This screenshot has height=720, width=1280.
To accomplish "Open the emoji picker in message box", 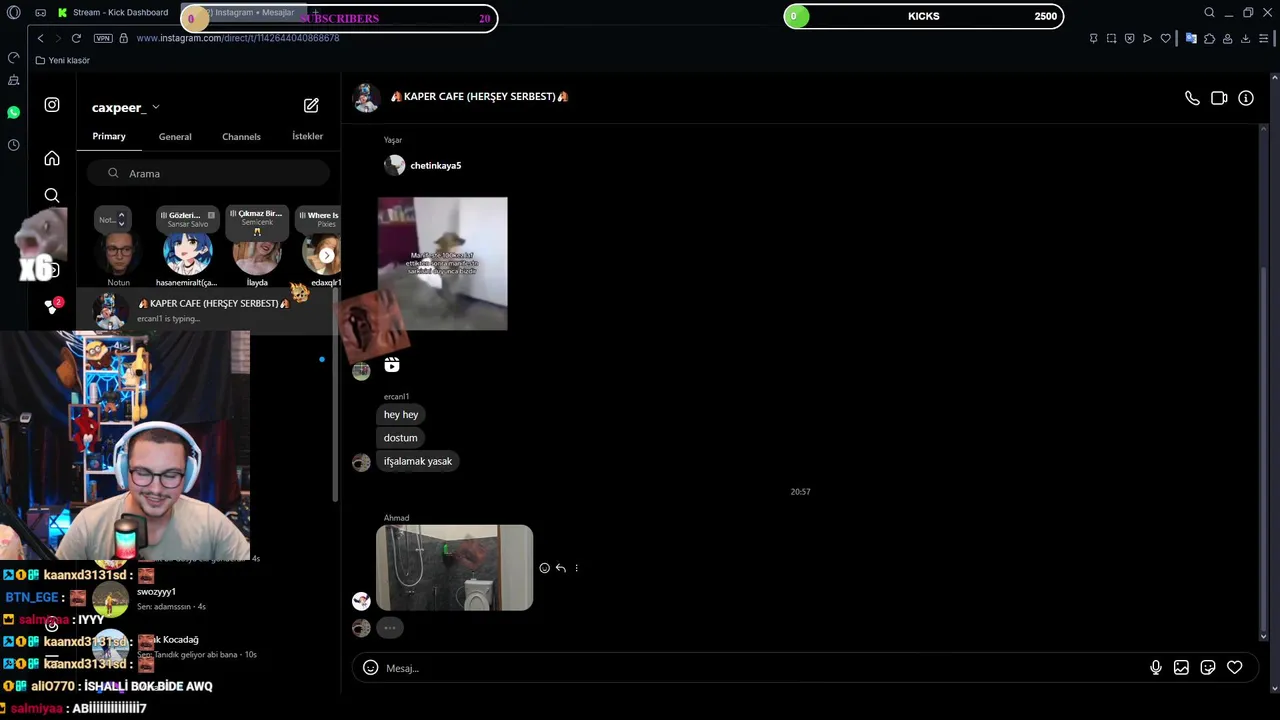I will point(370,668).
